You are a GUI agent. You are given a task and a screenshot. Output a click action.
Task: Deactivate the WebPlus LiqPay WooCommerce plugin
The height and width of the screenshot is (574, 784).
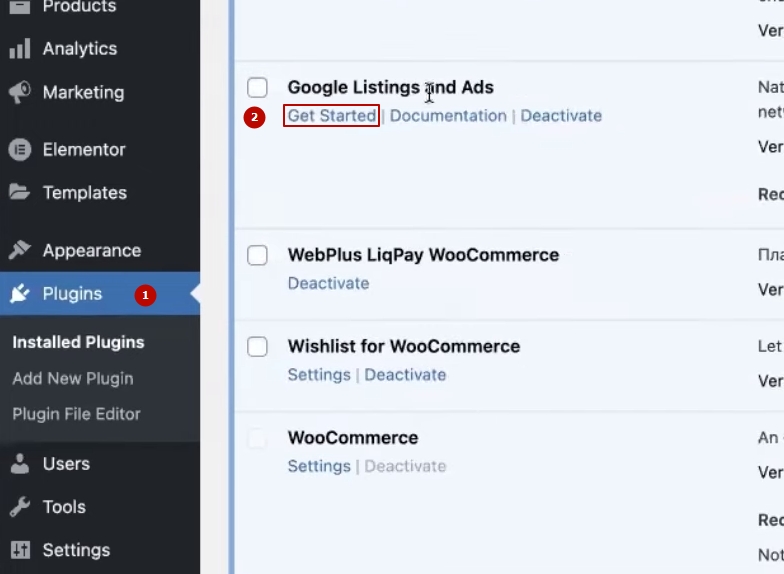point(328,283)
